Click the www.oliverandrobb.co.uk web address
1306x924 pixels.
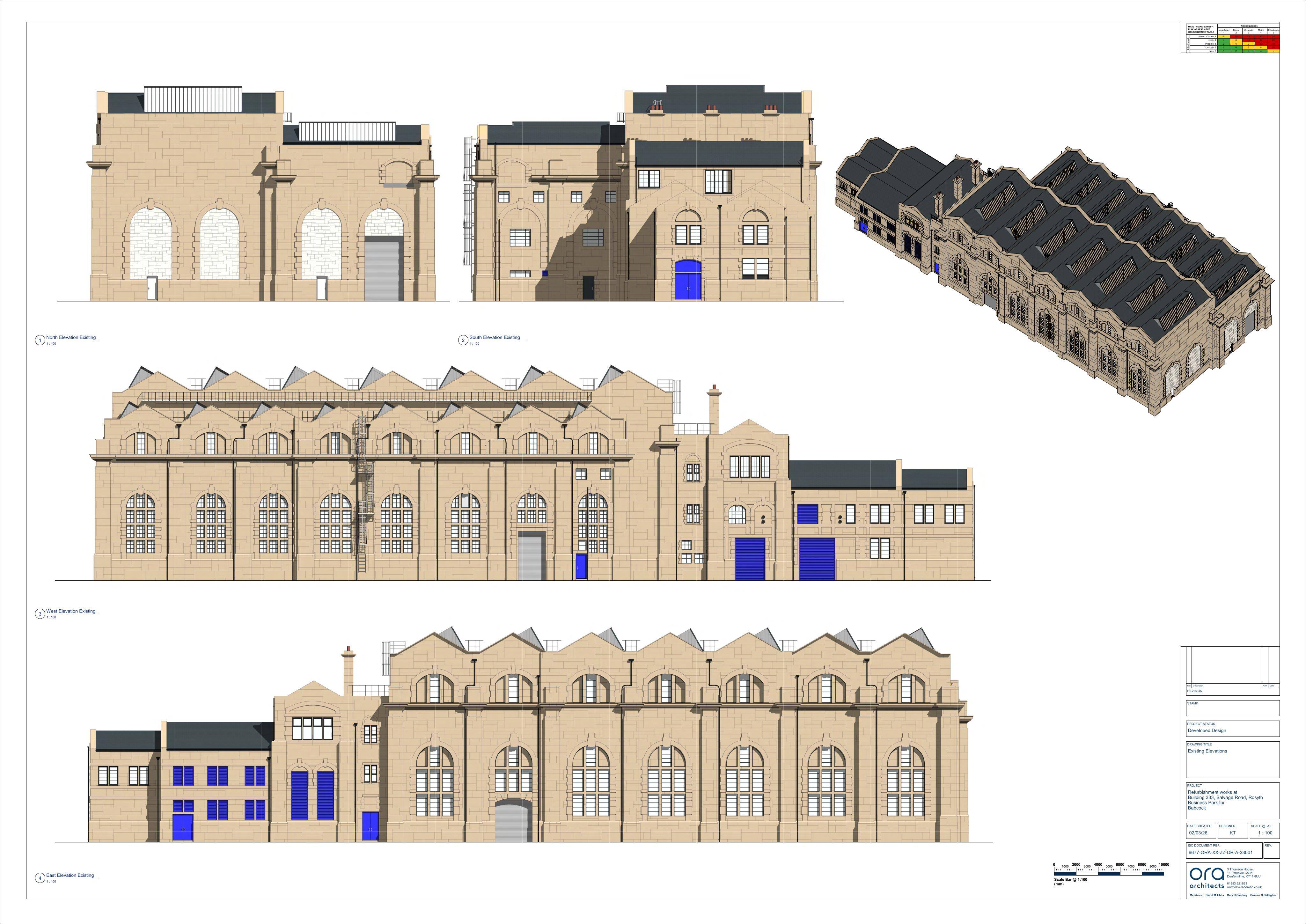coord(1244,887)
